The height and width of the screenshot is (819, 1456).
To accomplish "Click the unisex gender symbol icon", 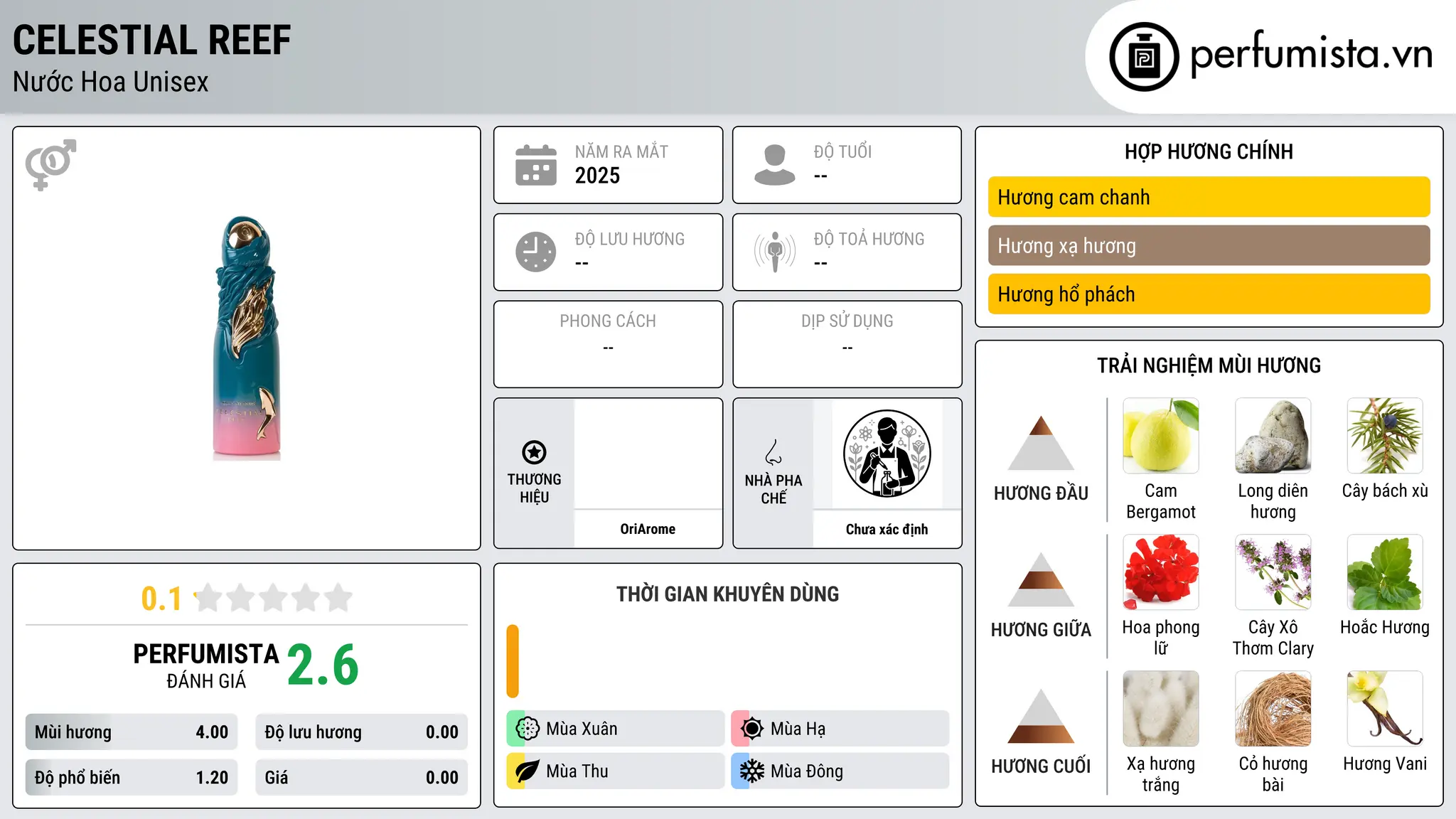I will pyautogui.click(x=50, y=165).
